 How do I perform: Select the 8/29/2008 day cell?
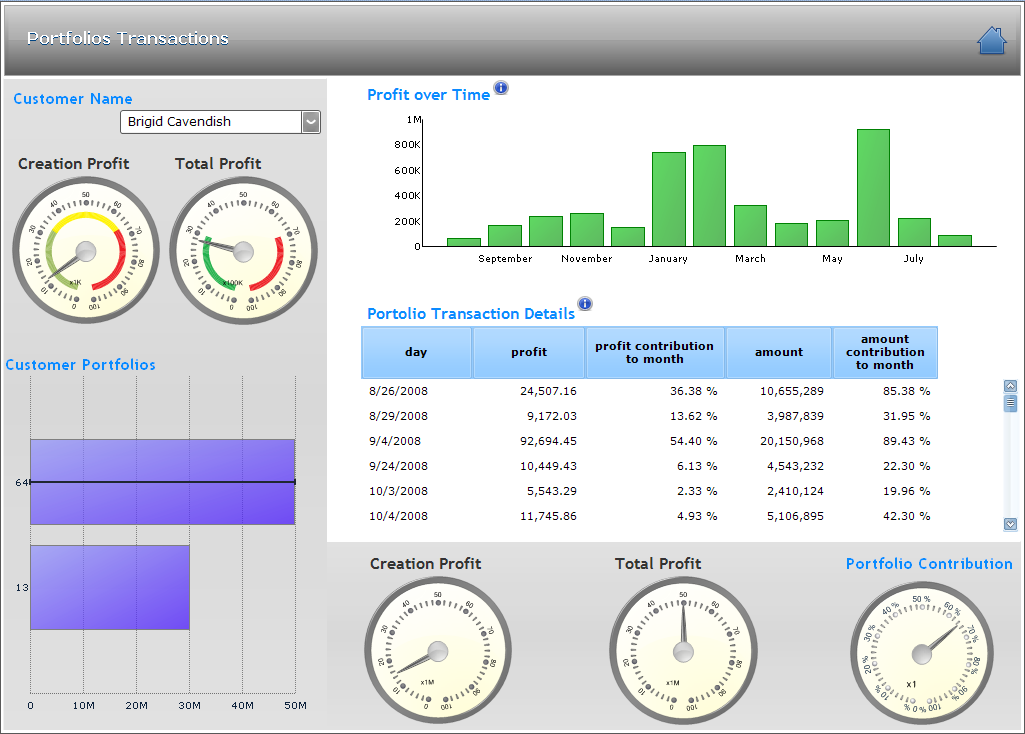(x=398, y=416)
